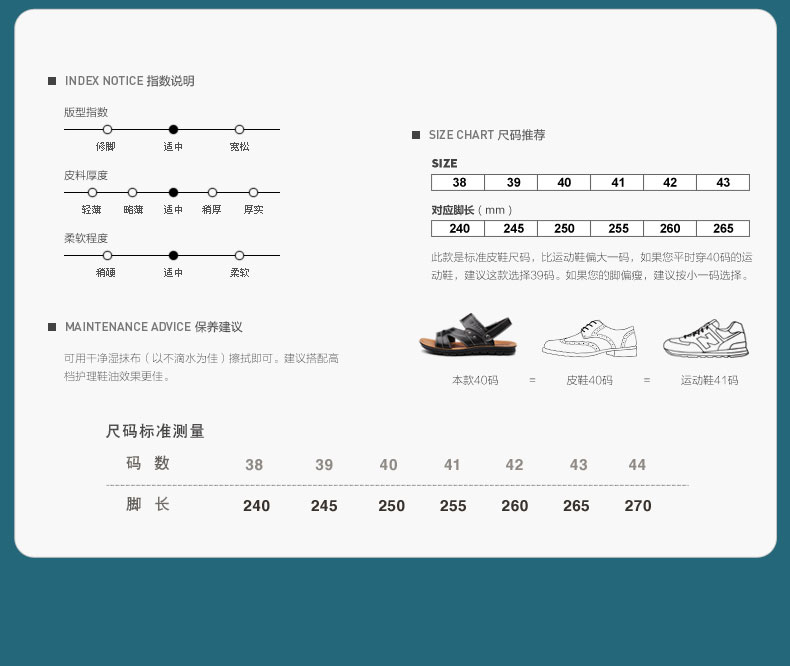This screenshot has width=790, height=666.
Task: Click size 41 cell in SIZE table
Action: [617, 182]
